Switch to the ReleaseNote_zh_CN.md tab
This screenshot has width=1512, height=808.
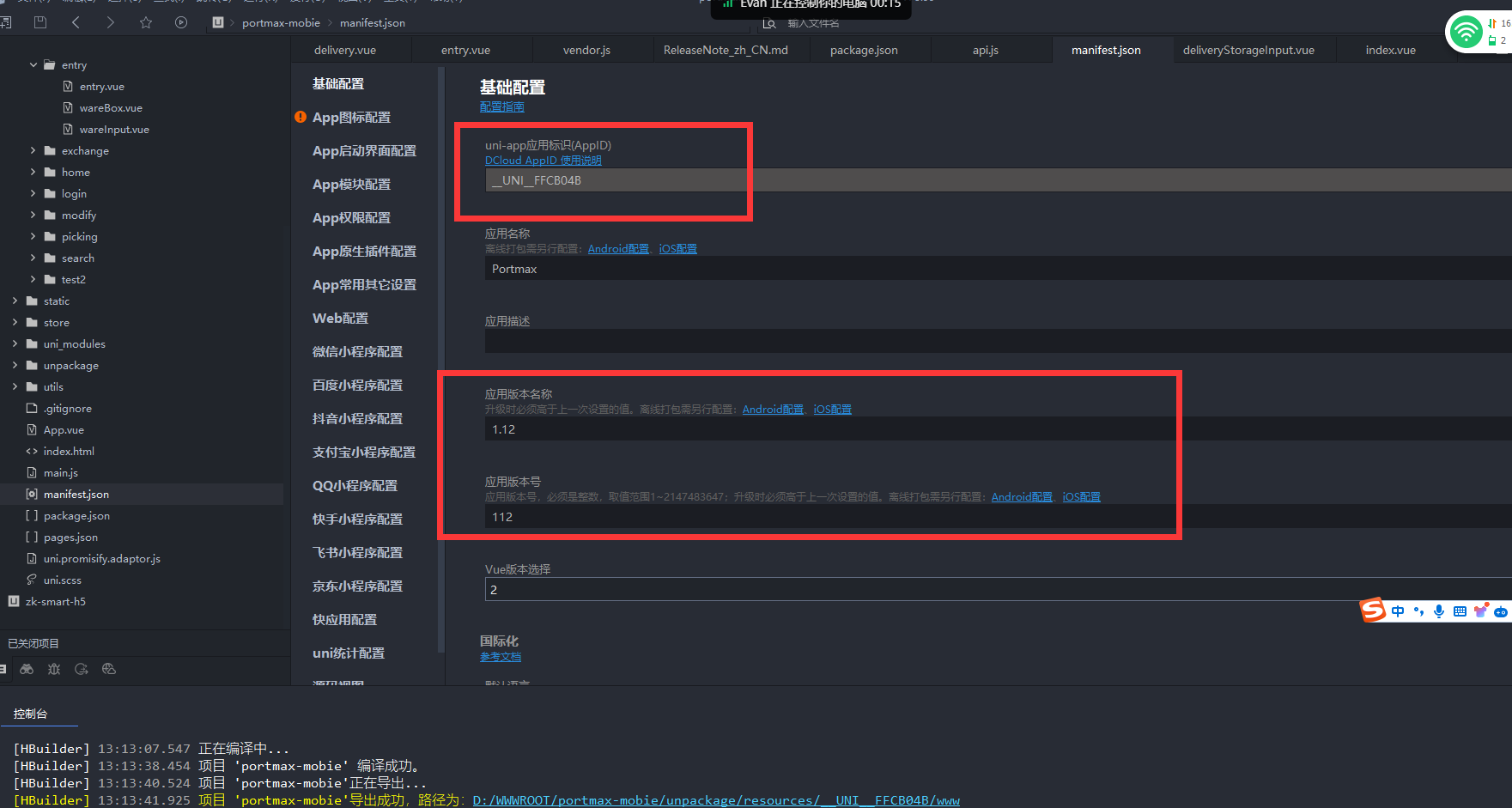[726, 50]
